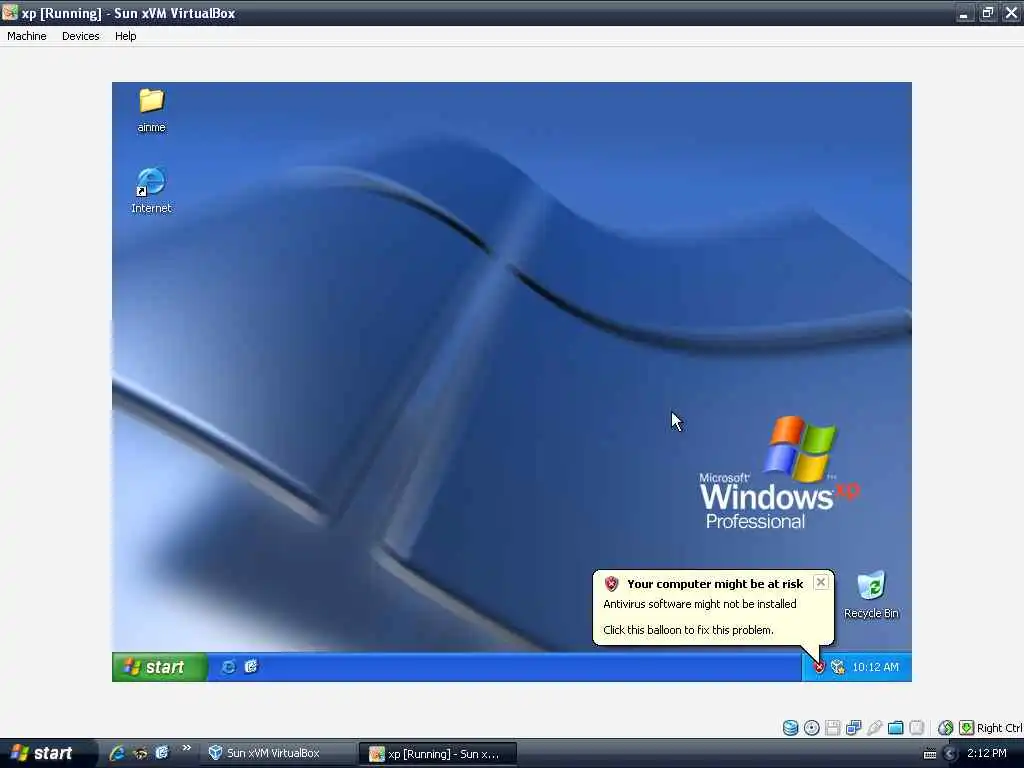Expand the host quick launch chevron
Viewport: 1024px width, 768px height.
coord(187,748)
